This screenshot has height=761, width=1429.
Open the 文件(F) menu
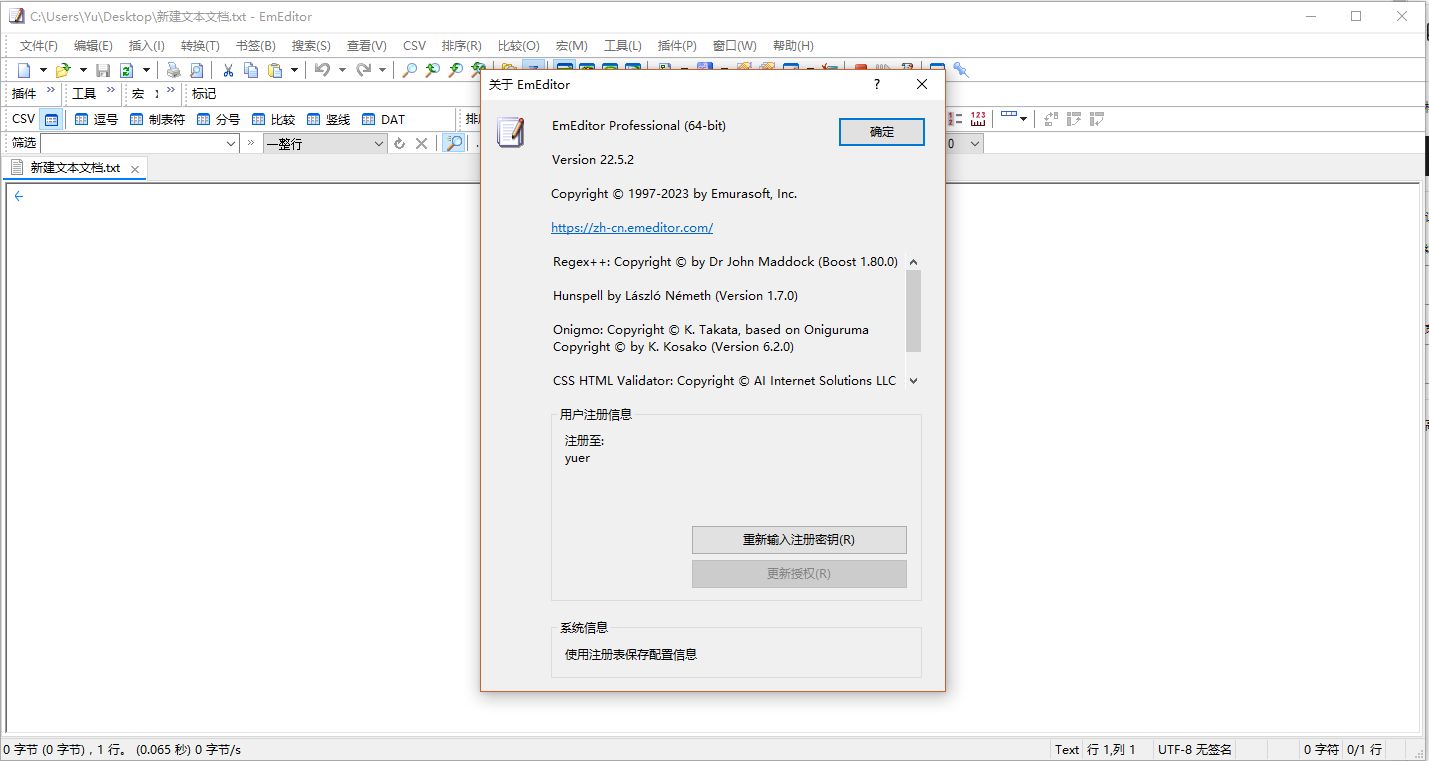[39, 45]
